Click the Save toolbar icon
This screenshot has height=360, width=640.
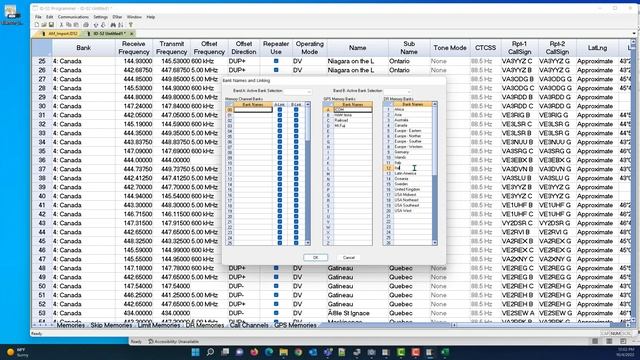pyautogui.click(x=51, y=25)
